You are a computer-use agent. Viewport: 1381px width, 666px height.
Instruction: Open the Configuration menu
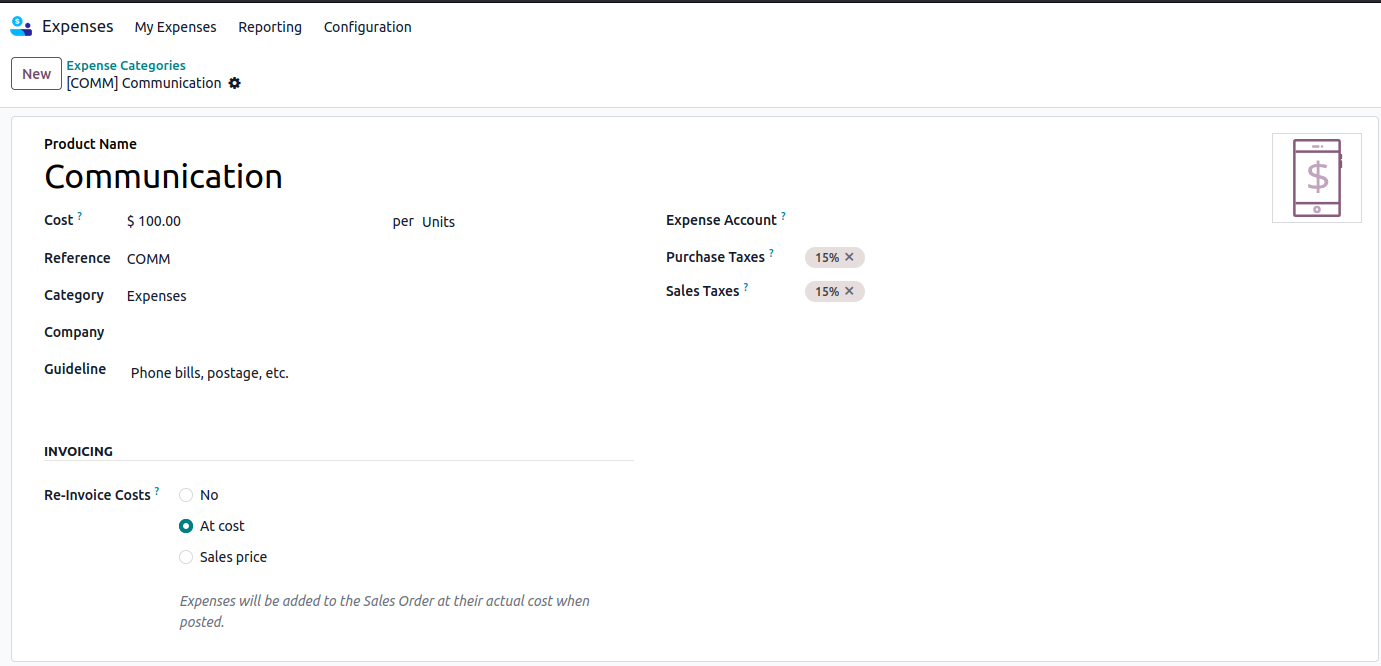pyautogui.click(x=367, y=27)
